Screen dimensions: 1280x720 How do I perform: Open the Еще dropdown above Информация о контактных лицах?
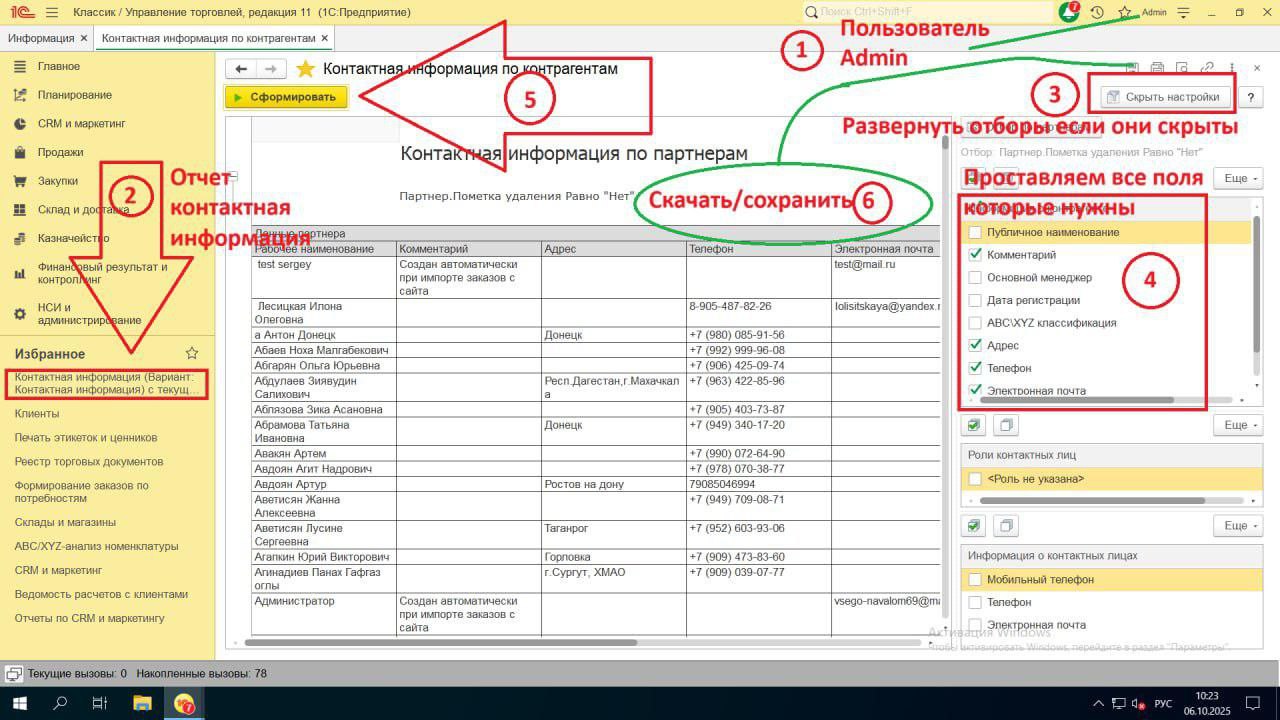pyautogui.click(x=1239, y=525)
